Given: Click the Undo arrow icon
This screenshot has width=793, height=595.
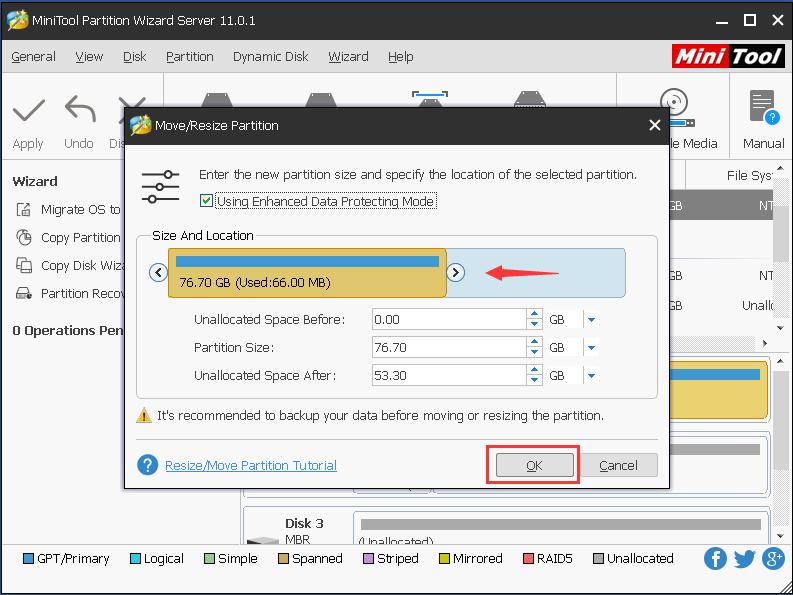Looking at the screenshot, I should 79,110.
